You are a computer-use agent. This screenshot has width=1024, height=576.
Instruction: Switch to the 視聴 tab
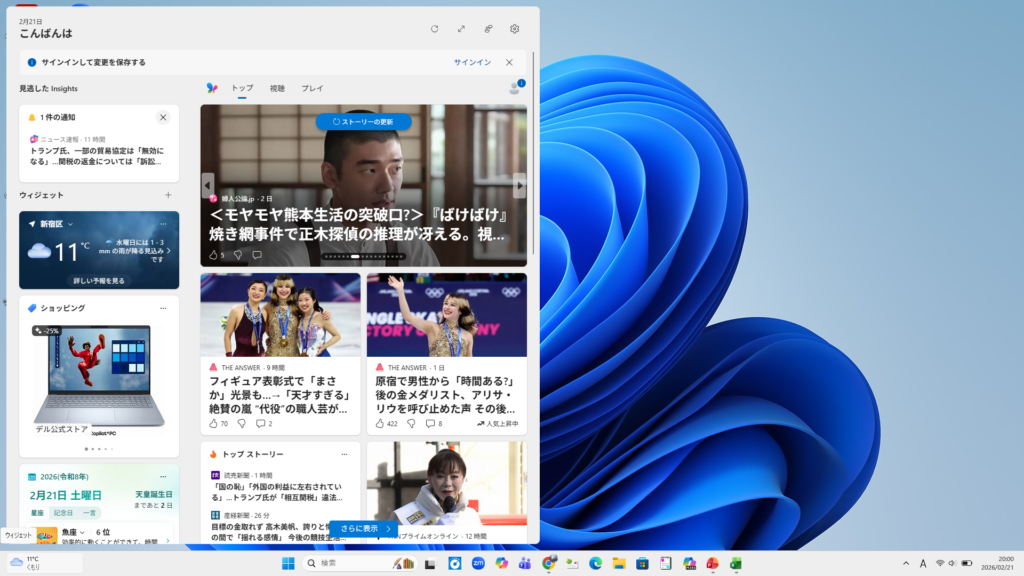pyautogui.click(x=277, y=89)
